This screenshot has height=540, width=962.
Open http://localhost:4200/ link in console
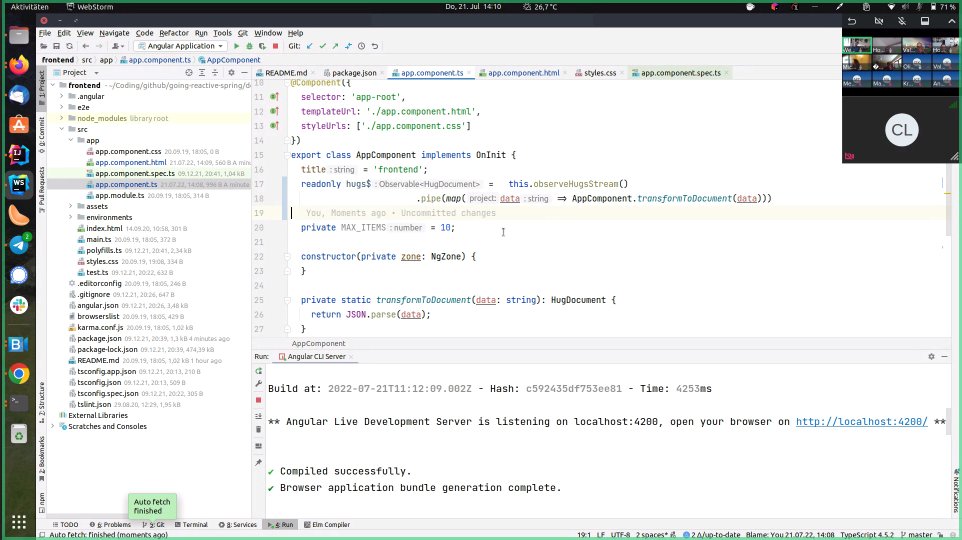(861, 422)
